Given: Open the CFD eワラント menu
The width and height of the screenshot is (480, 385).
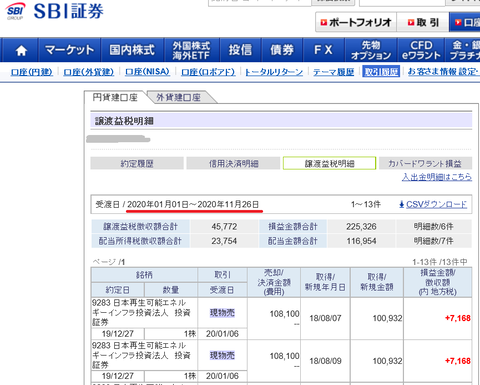Looking at the screenshot, I should (x=421, y=50).
